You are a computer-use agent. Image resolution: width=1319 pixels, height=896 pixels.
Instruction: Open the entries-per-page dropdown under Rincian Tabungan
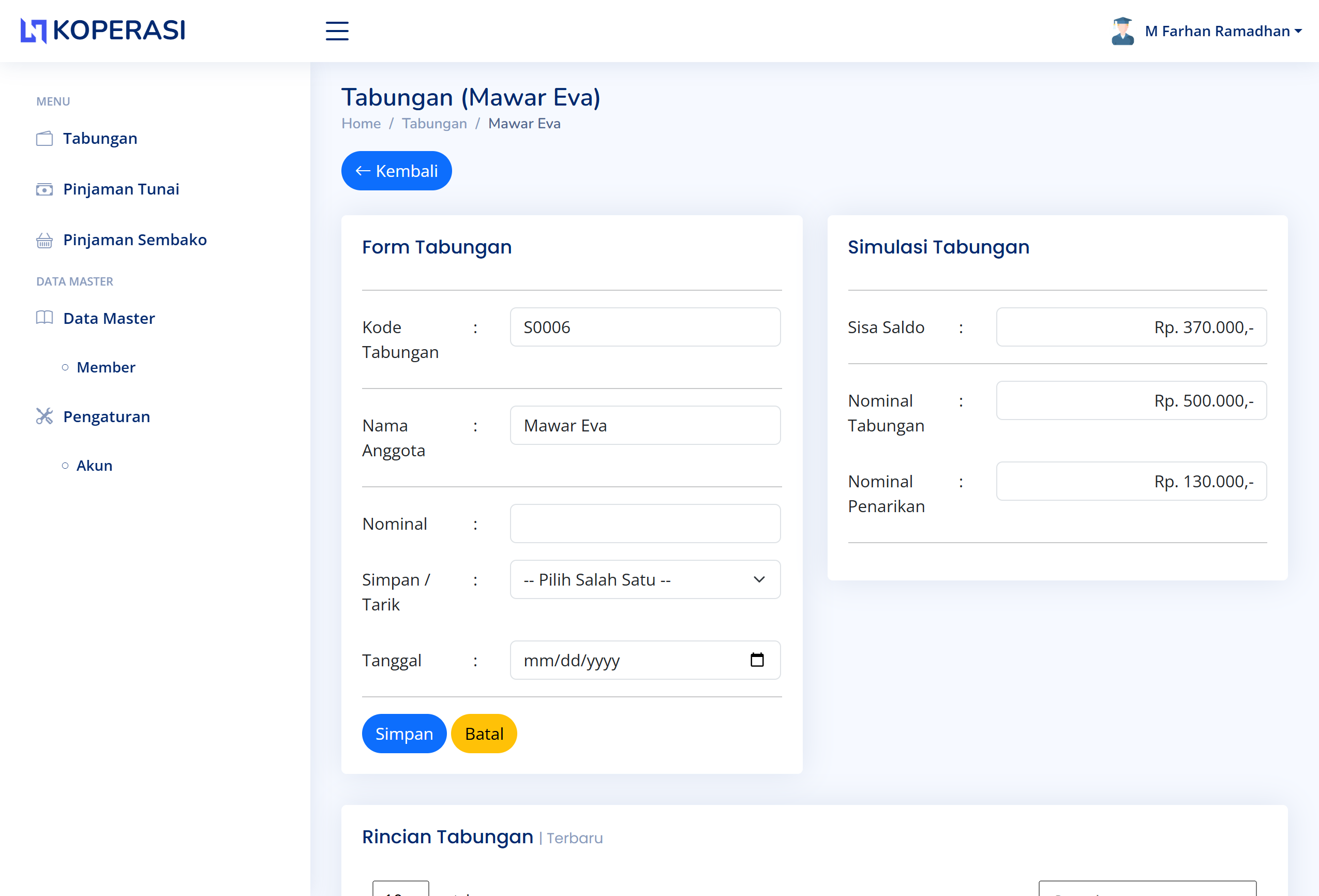(x=400, y=889)
